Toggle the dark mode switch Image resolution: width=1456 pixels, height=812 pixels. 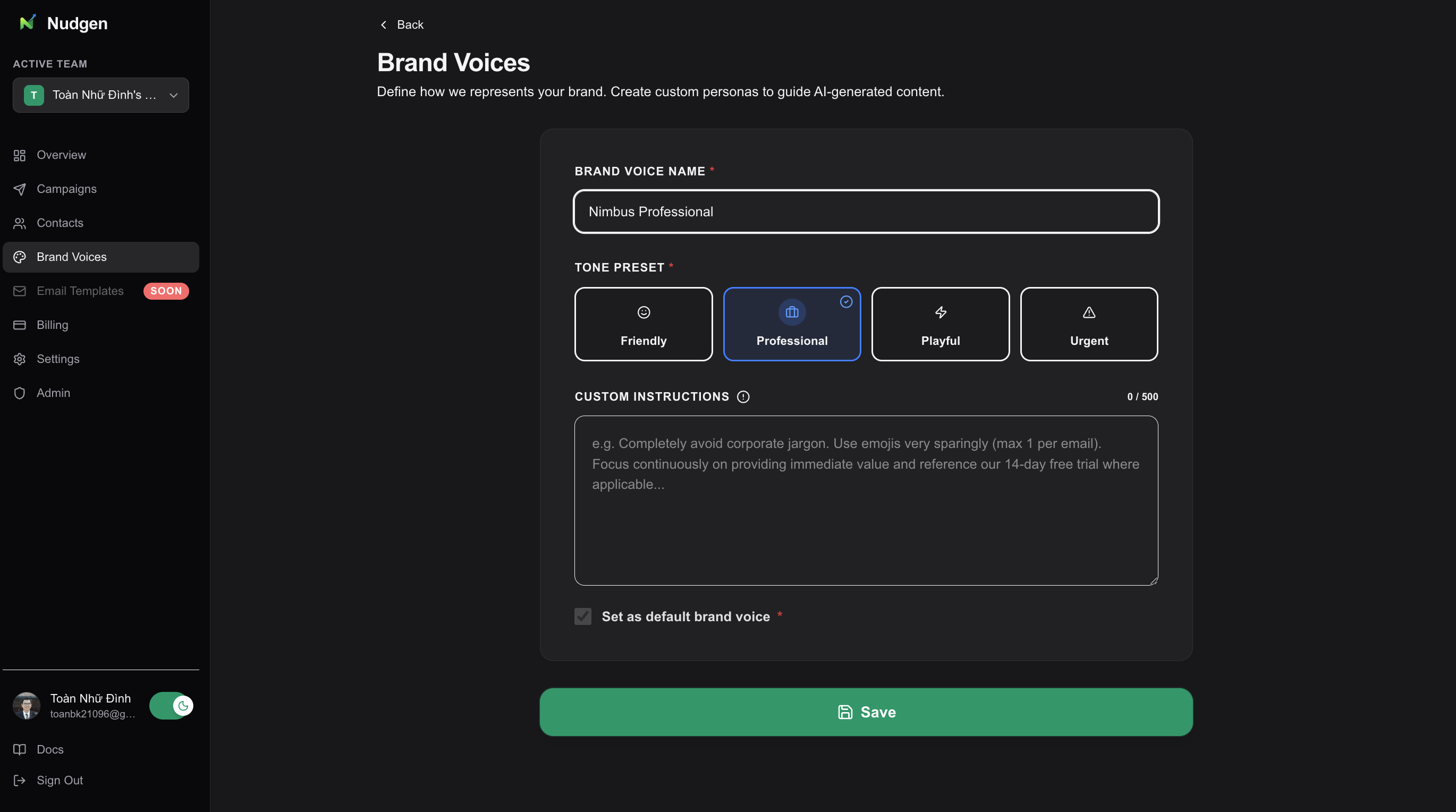[171, 705]
